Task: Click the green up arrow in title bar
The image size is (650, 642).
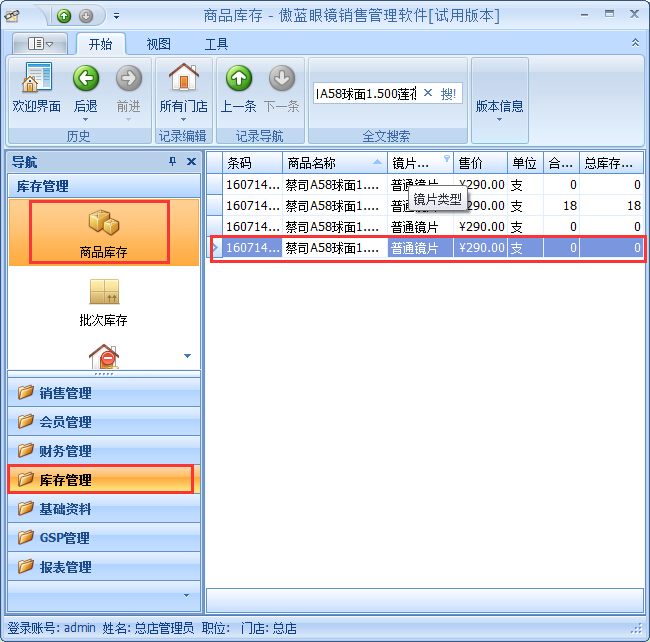Action: coord(64,16)
